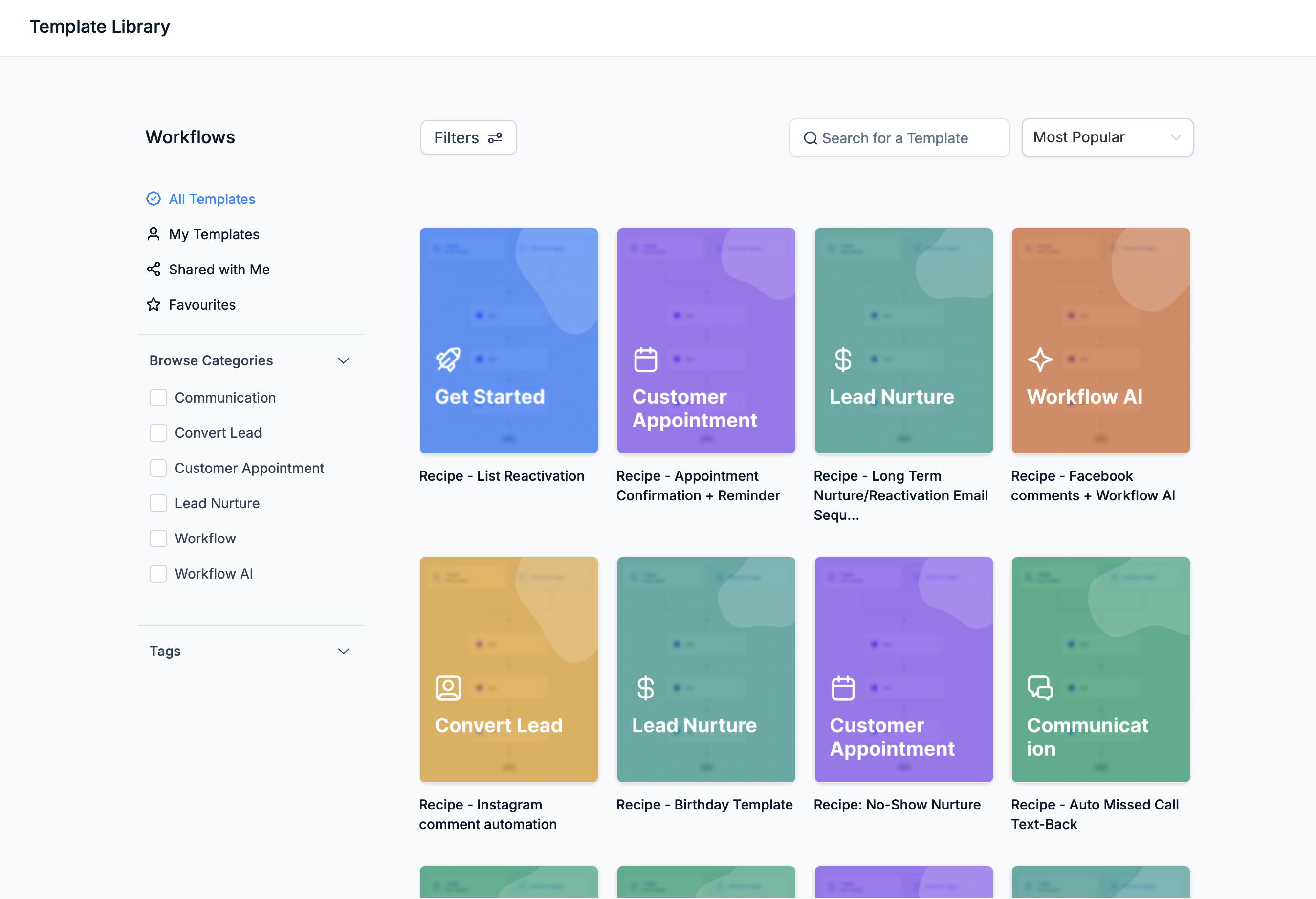Click the sparkle icon on Workflow AI card

1040,359
